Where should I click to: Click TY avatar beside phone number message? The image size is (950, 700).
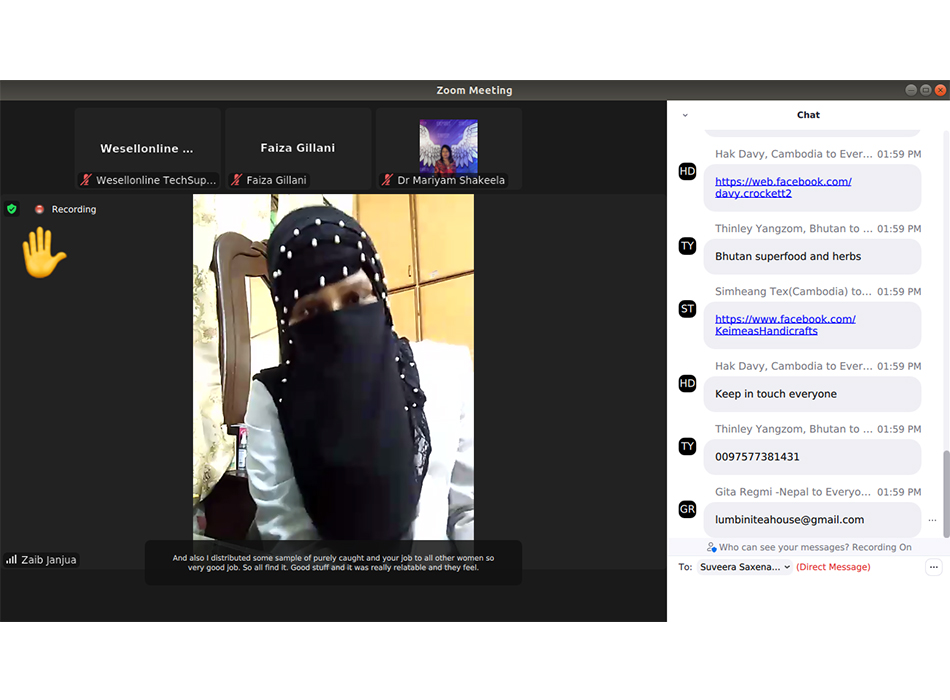tap(687, 446)
